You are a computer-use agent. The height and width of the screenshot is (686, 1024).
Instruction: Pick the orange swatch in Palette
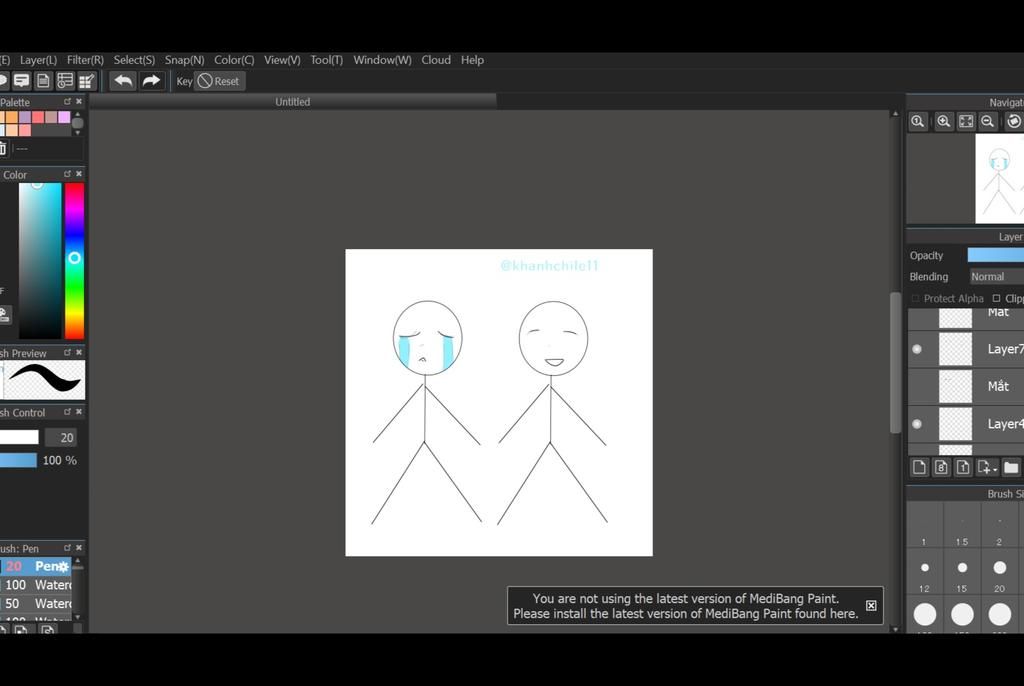coord(12,118)
